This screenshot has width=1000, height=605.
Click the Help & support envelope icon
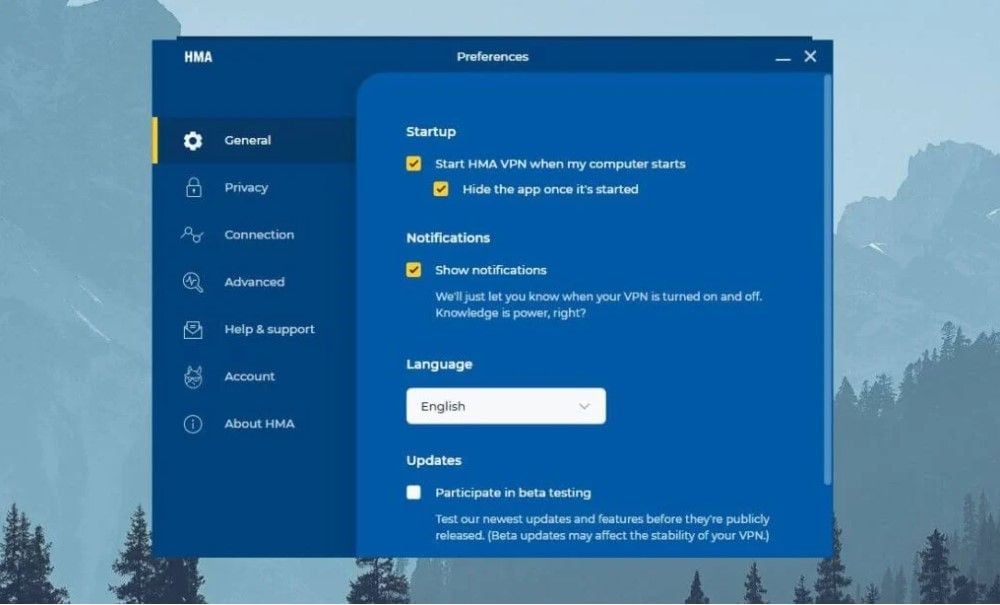pyautogui.click(x=193, y=329)
